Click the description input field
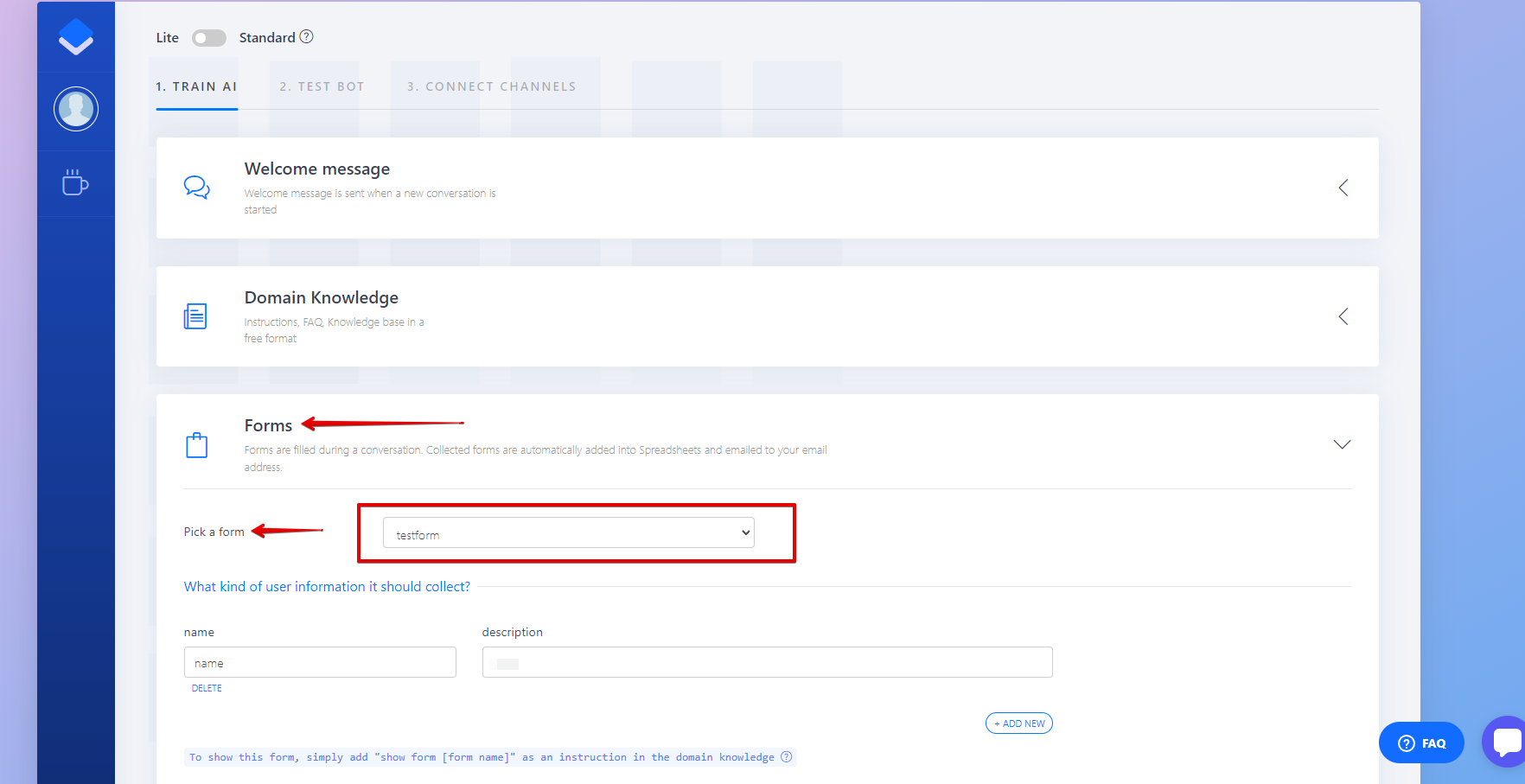 coord(766,662)
